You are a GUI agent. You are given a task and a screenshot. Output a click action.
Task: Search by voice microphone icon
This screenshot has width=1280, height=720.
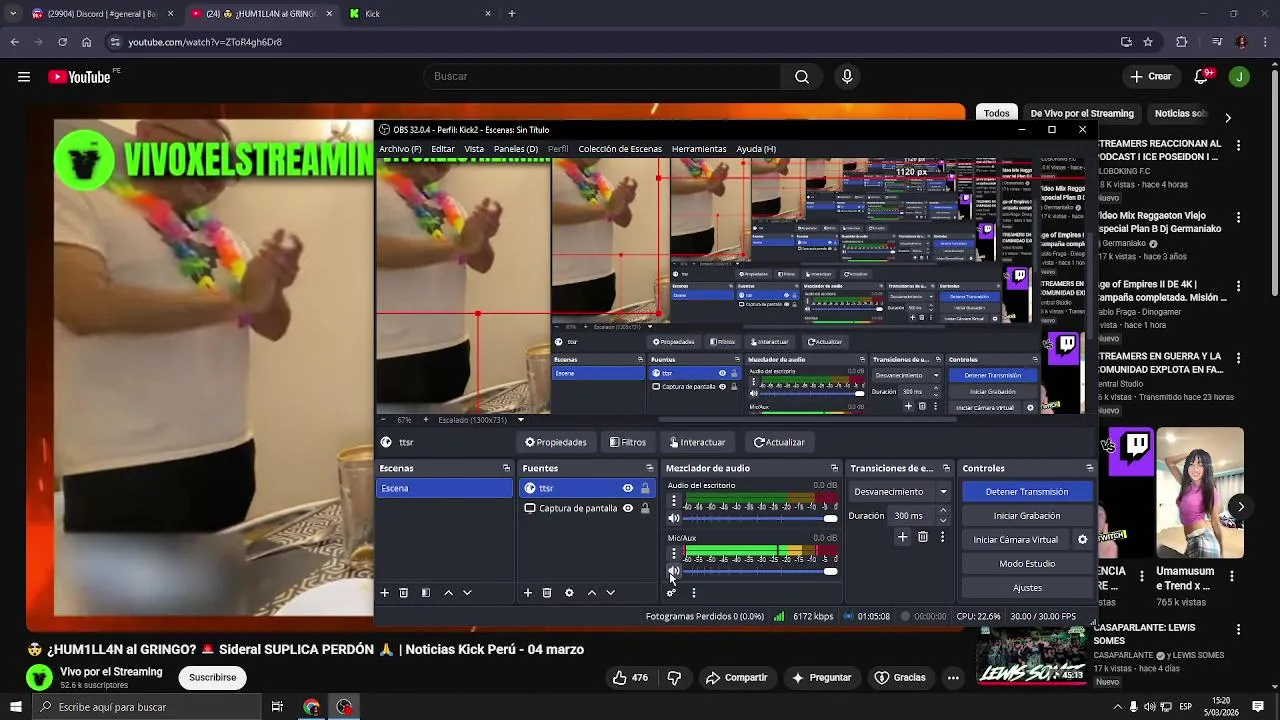pyautogui.click(x=847, y=76)
